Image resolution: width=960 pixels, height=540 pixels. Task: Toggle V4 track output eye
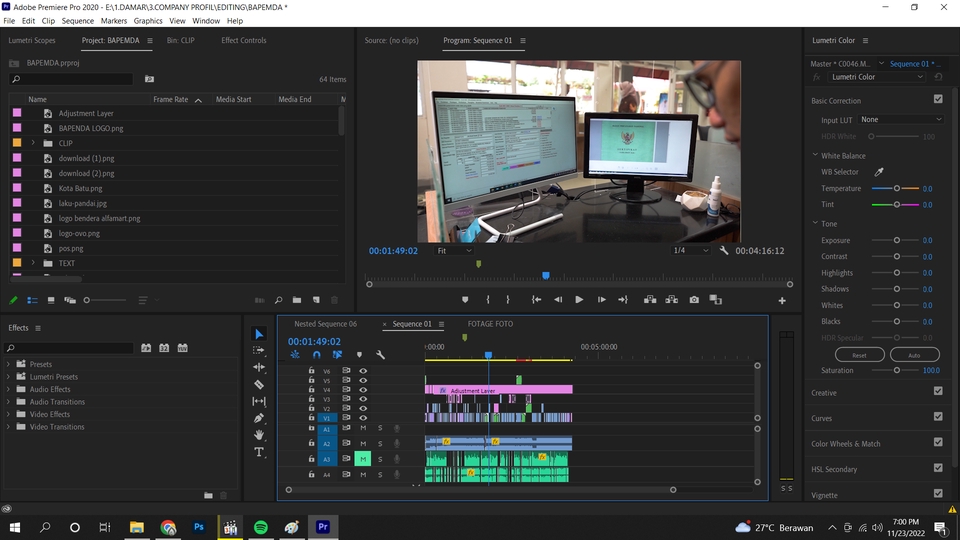(363, 389)
